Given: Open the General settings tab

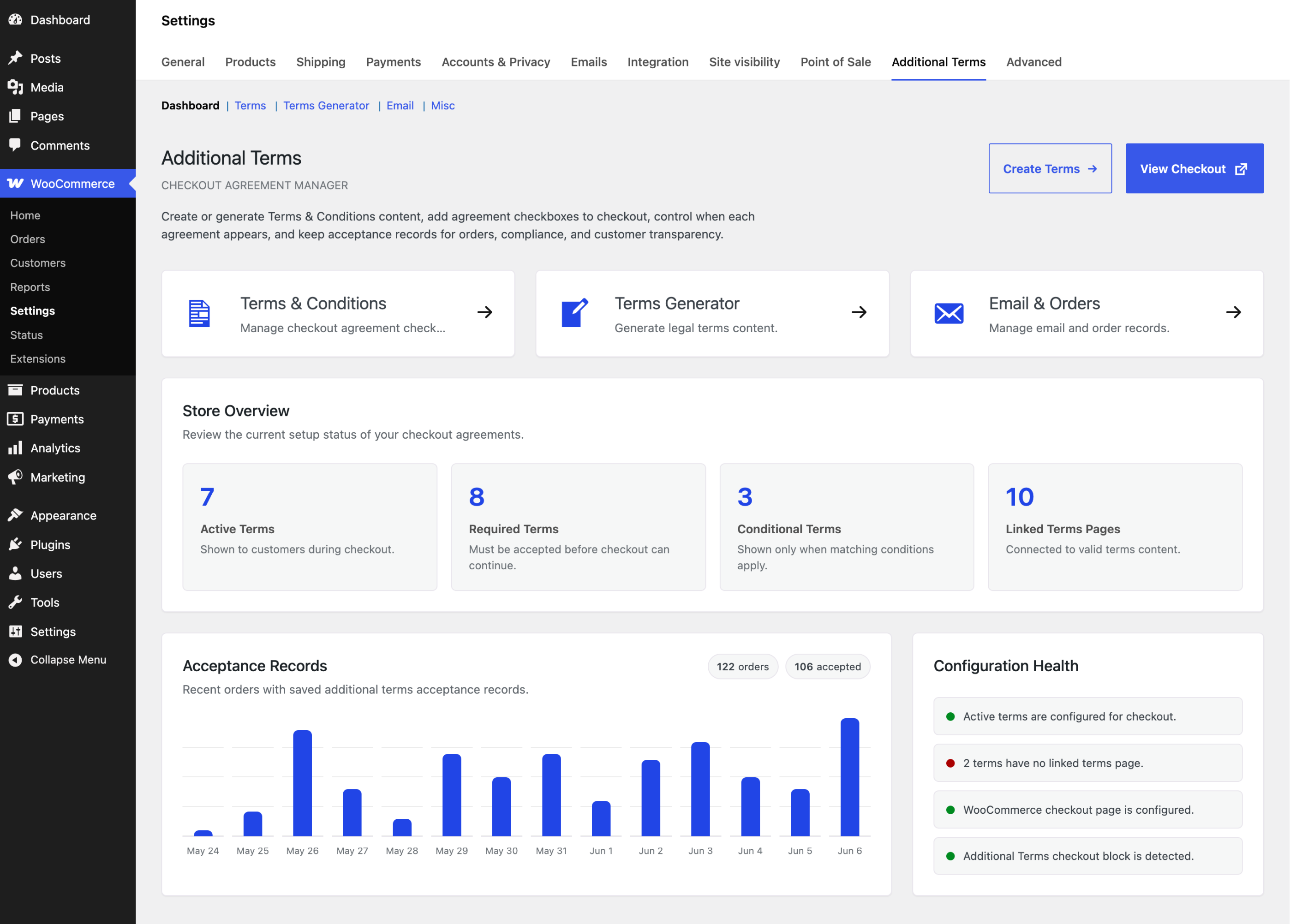Looking at the screenshot, I should coord(183,62).
